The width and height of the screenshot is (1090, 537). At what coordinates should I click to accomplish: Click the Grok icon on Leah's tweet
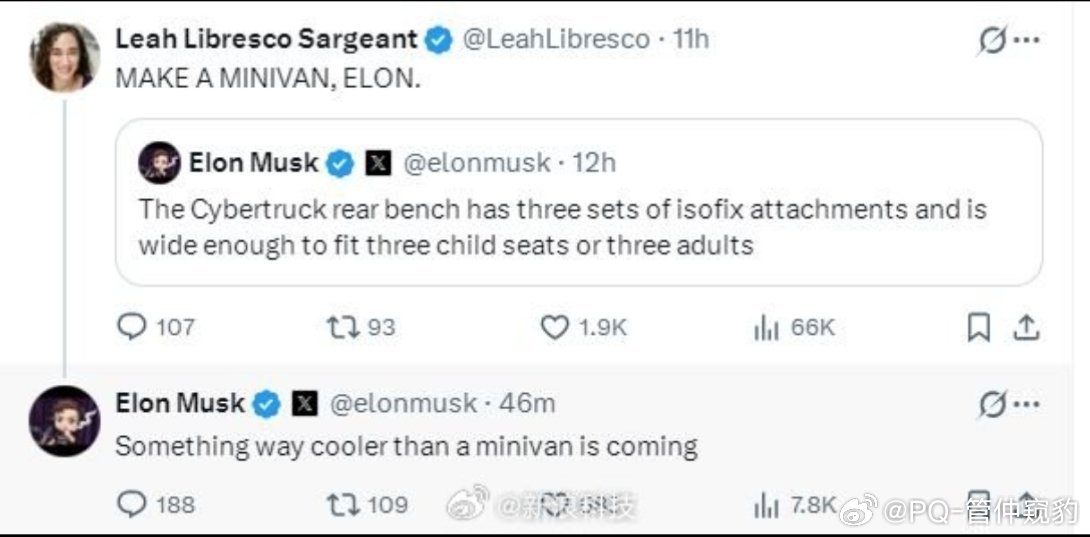[990, 41]
